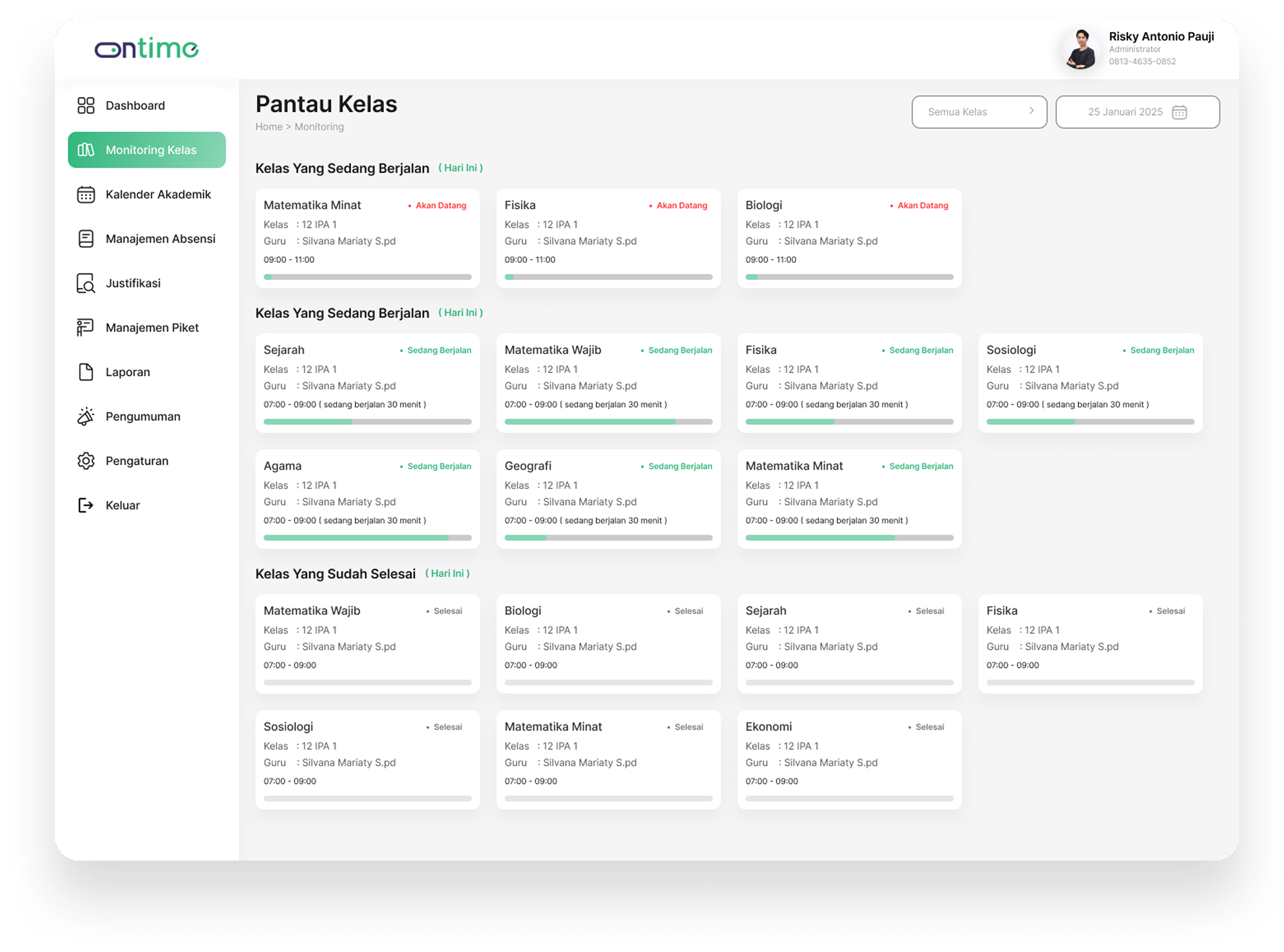Click Selesai status on Ekonomi card
1284x952 pixels.
[926, 727]
